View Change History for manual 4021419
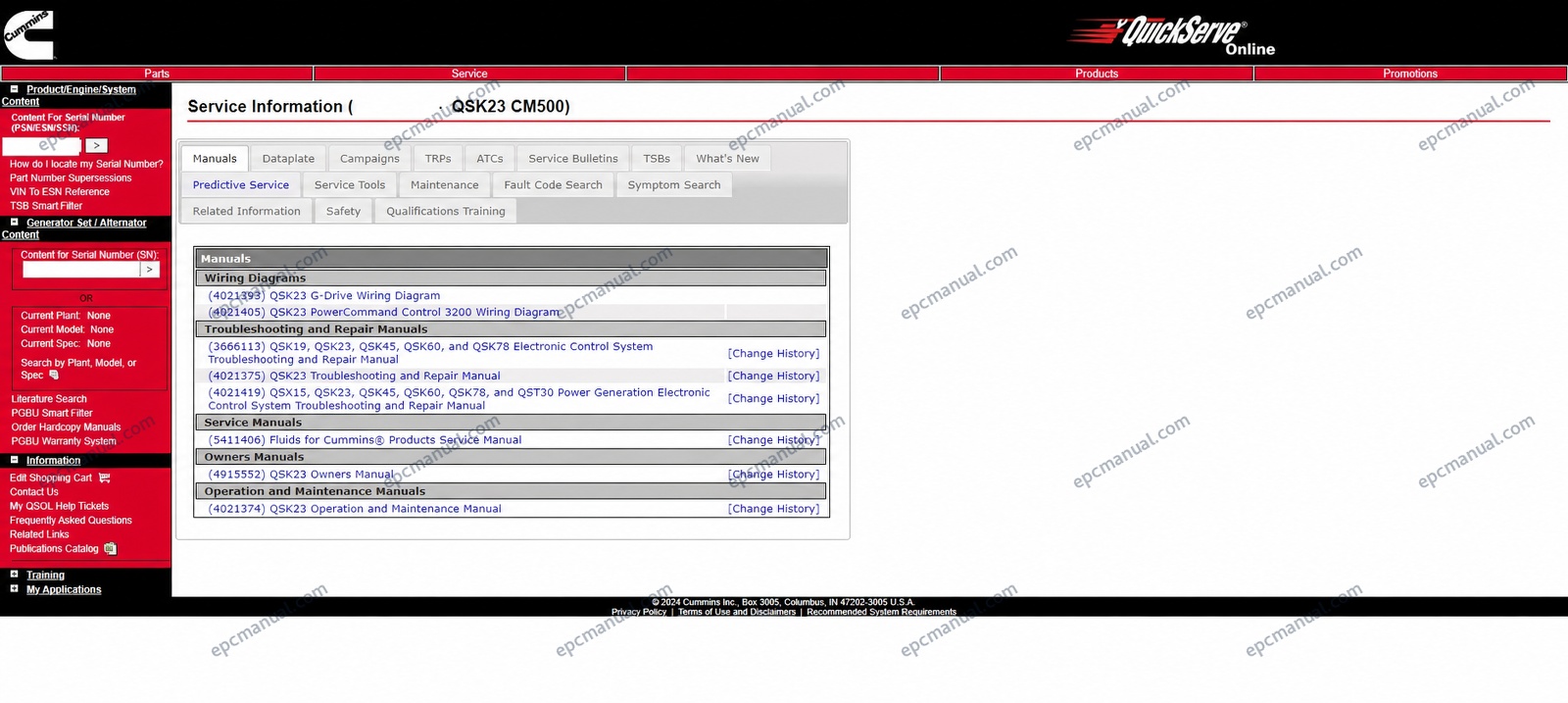Image resolution: width=1568 pixels, height=703 pixels. pyautogui.click(x=773, y=399)
